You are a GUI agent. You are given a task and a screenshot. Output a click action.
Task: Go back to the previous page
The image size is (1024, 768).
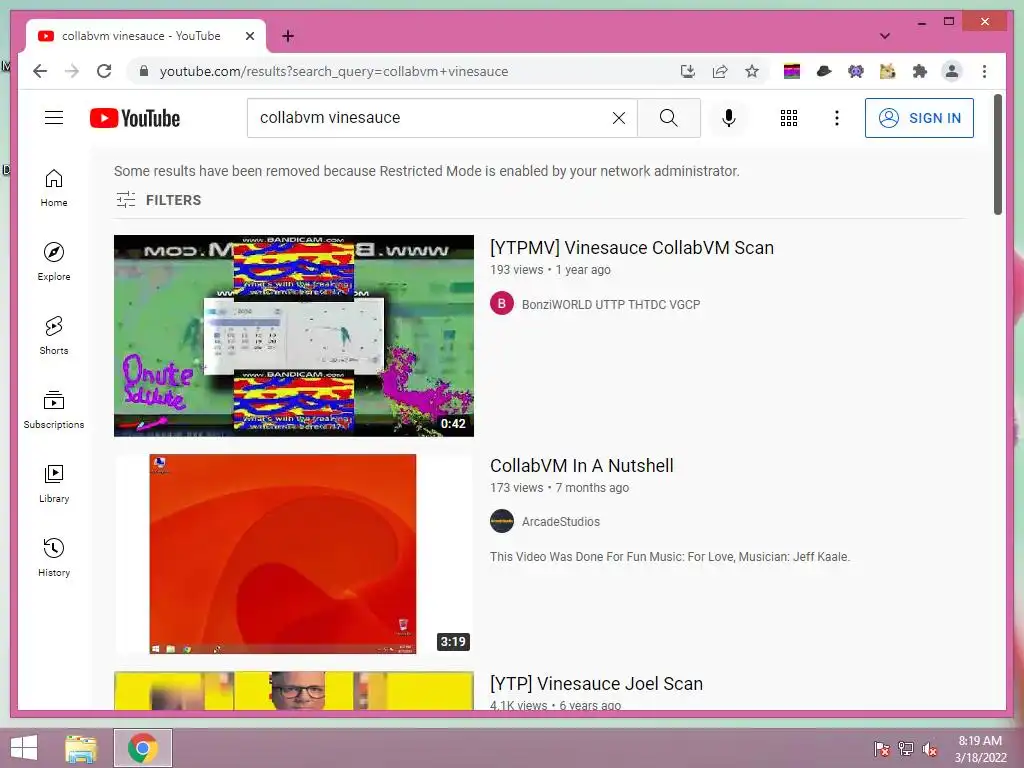click(x=40, y=71)
